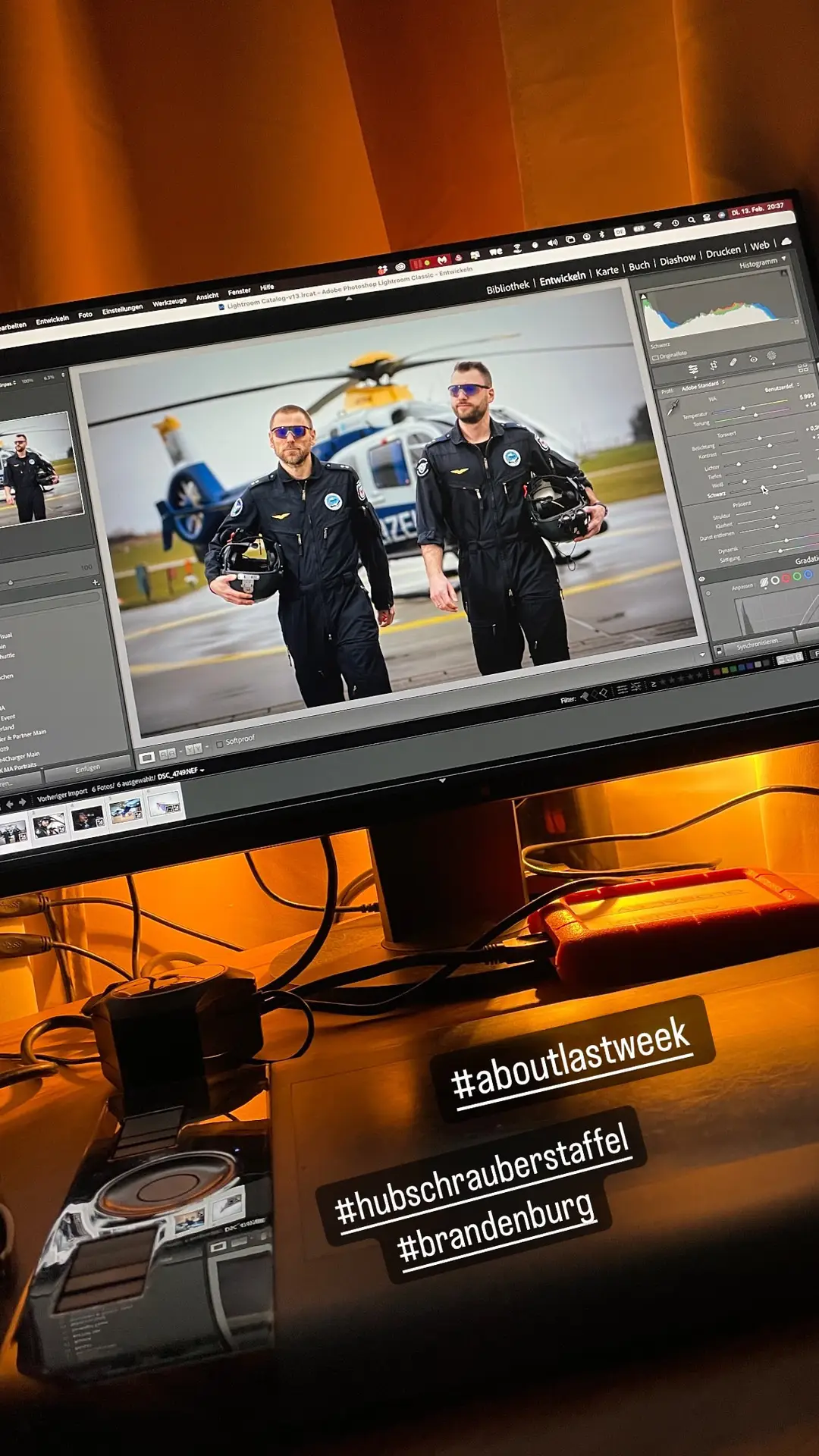Select the Crop overlay tool
This screenshot has height=1456, width=819.
coord(714,366)
